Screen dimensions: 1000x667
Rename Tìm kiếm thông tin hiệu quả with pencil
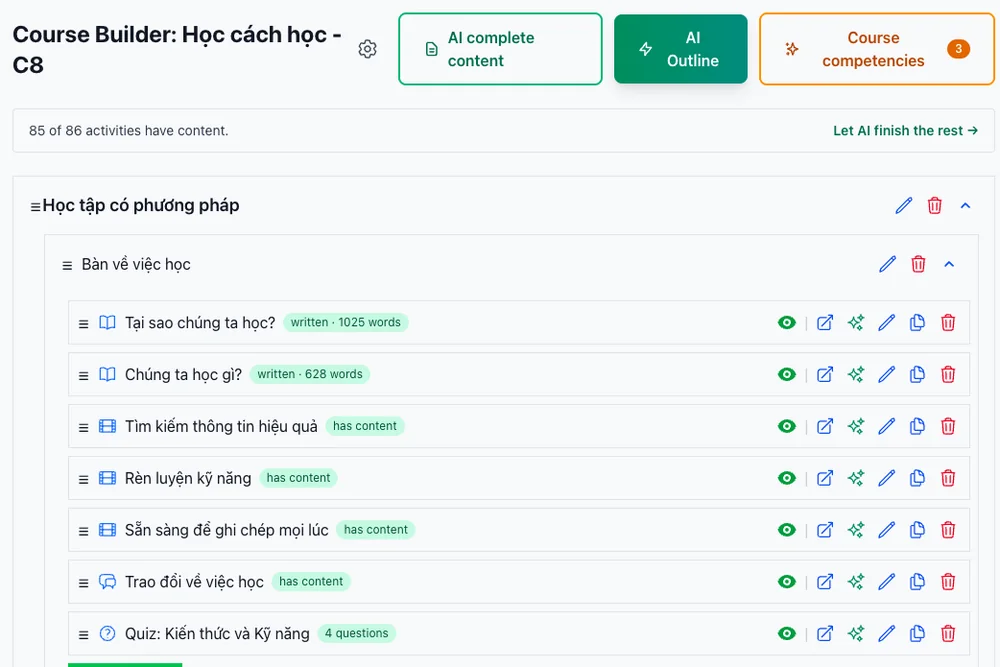(x=886, y=426)
